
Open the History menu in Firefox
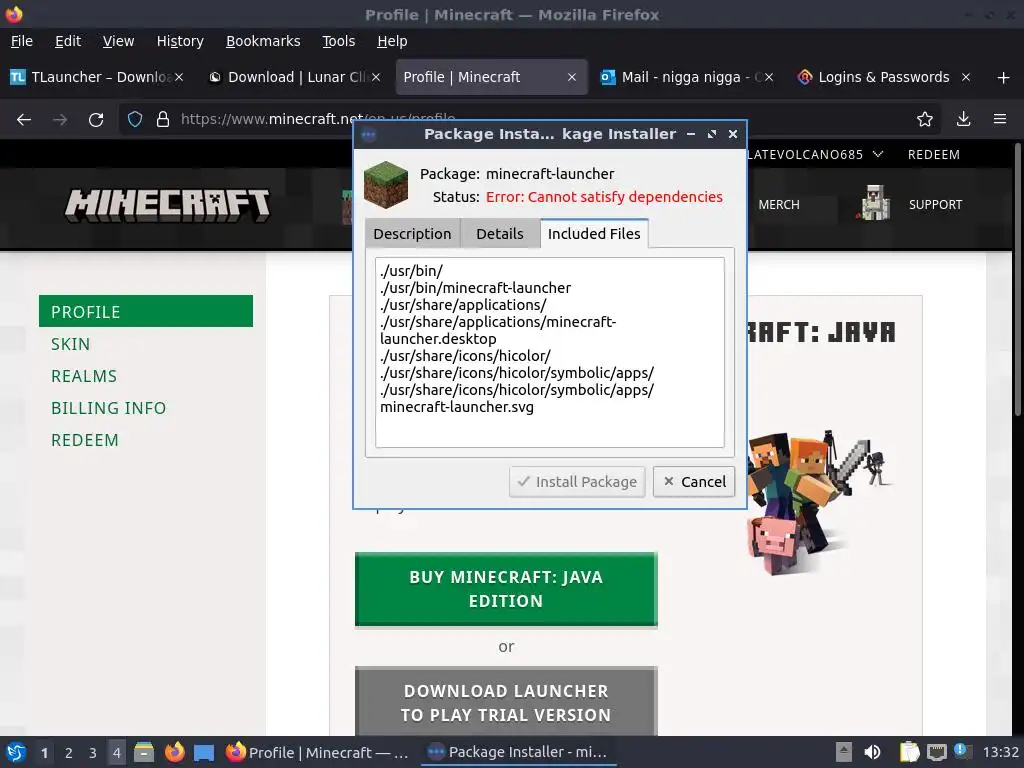180,41
